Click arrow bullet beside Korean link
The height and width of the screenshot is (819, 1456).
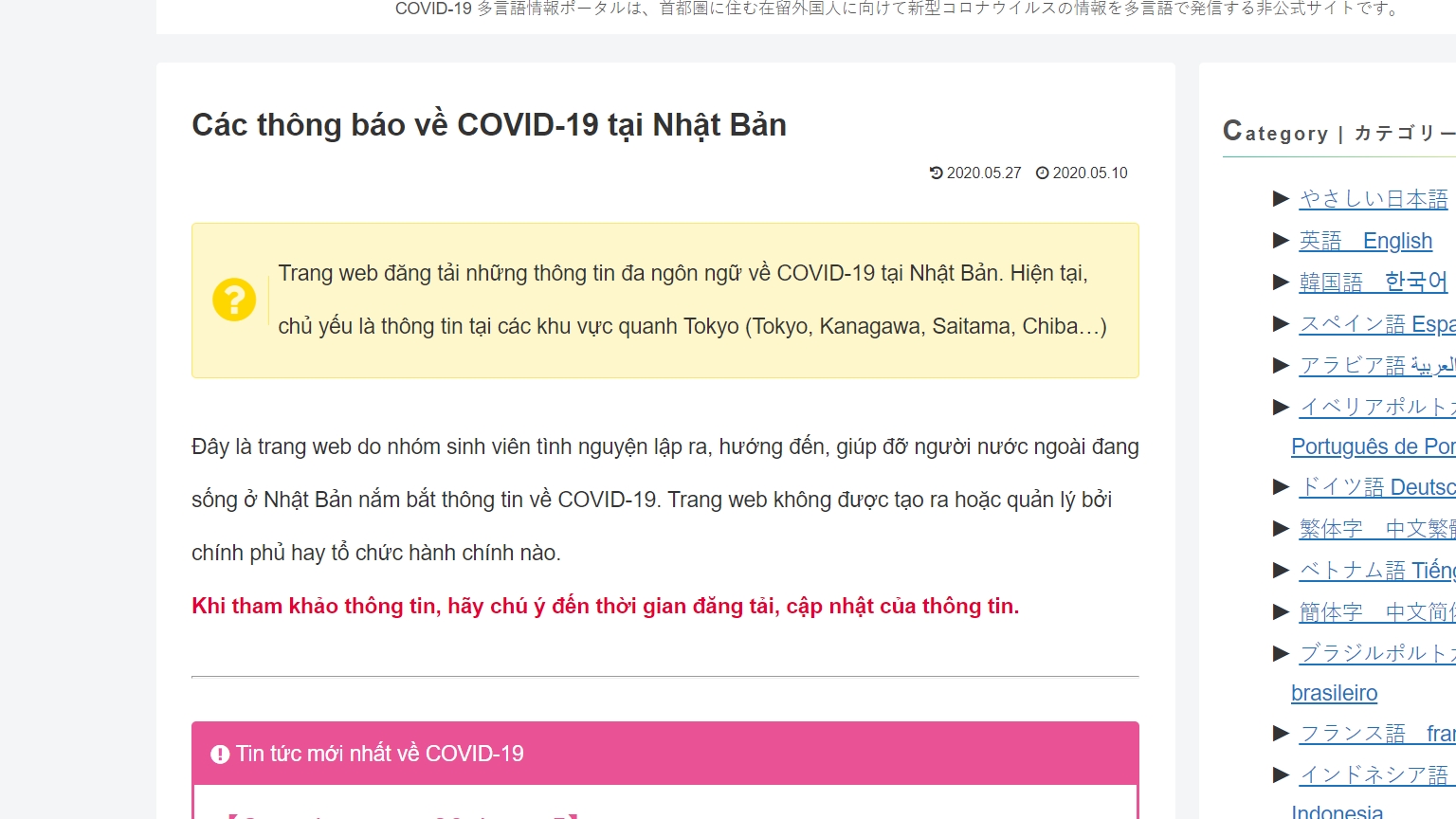1281,282
